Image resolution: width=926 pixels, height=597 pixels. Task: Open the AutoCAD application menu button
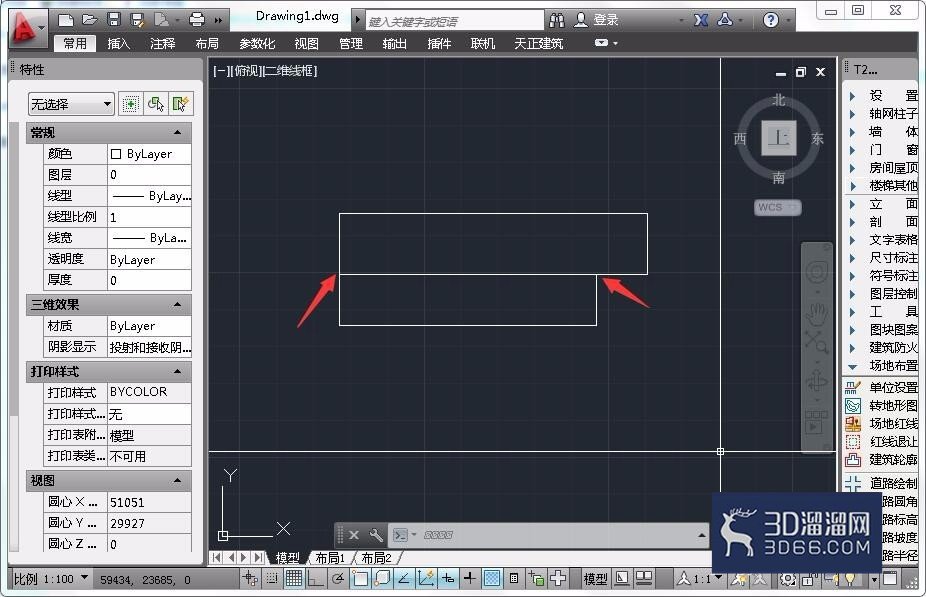(x=26, y=28)
